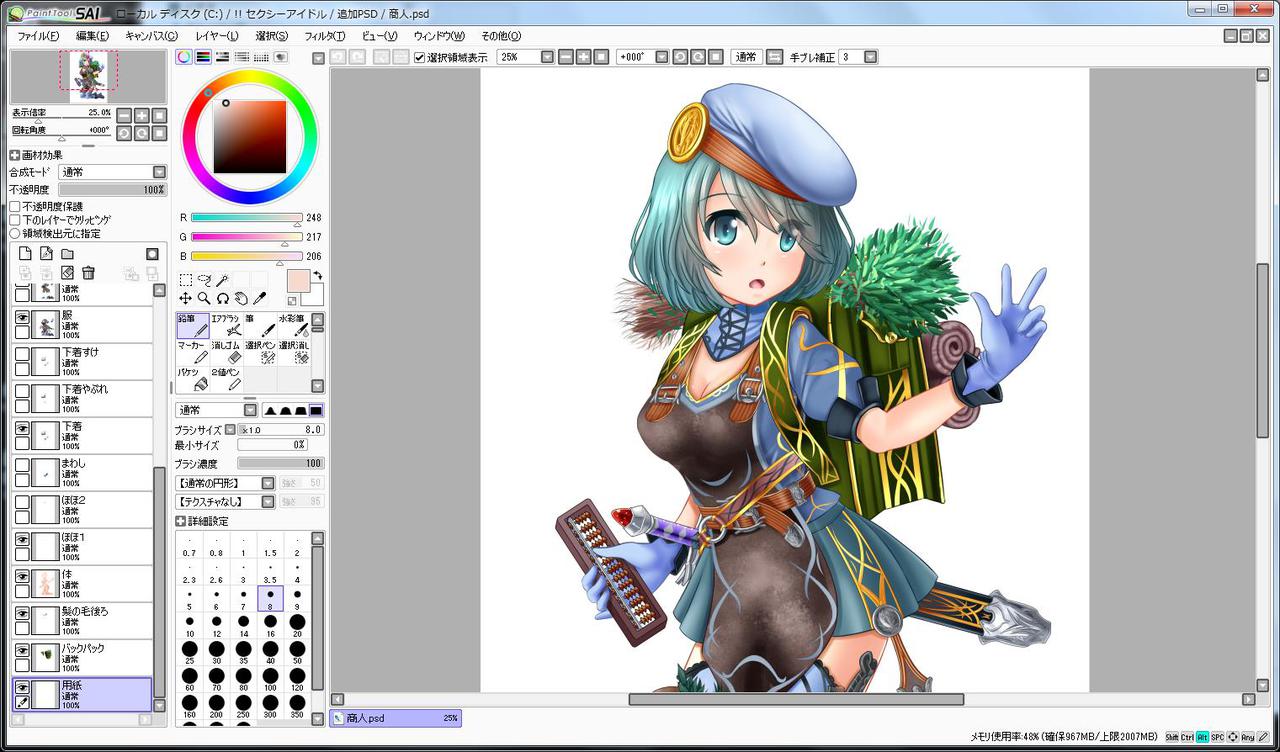The width and height of the screenshot is (1280, 752).
Task: Select the move layer tool
Action: [x=186, y=298]
